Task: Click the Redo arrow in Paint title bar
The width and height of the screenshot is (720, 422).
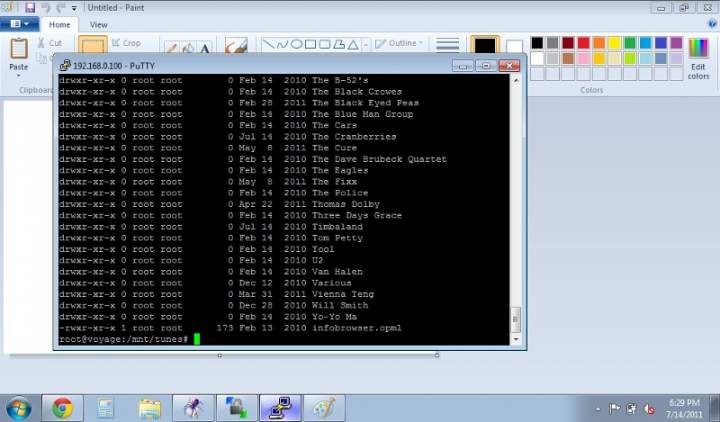Action: [61, 7]
